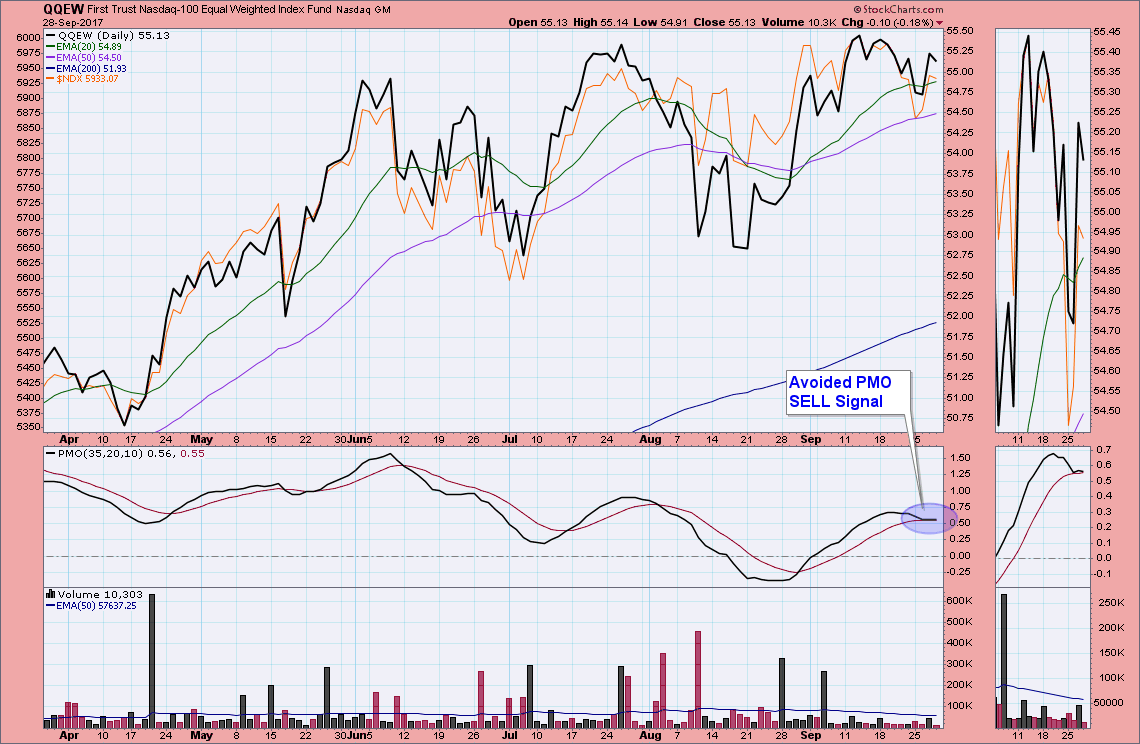The image size is (1140, 744).
Task: Click the Volume 10.3K header value
Action: pyautogui.click(x=799, y=23)
